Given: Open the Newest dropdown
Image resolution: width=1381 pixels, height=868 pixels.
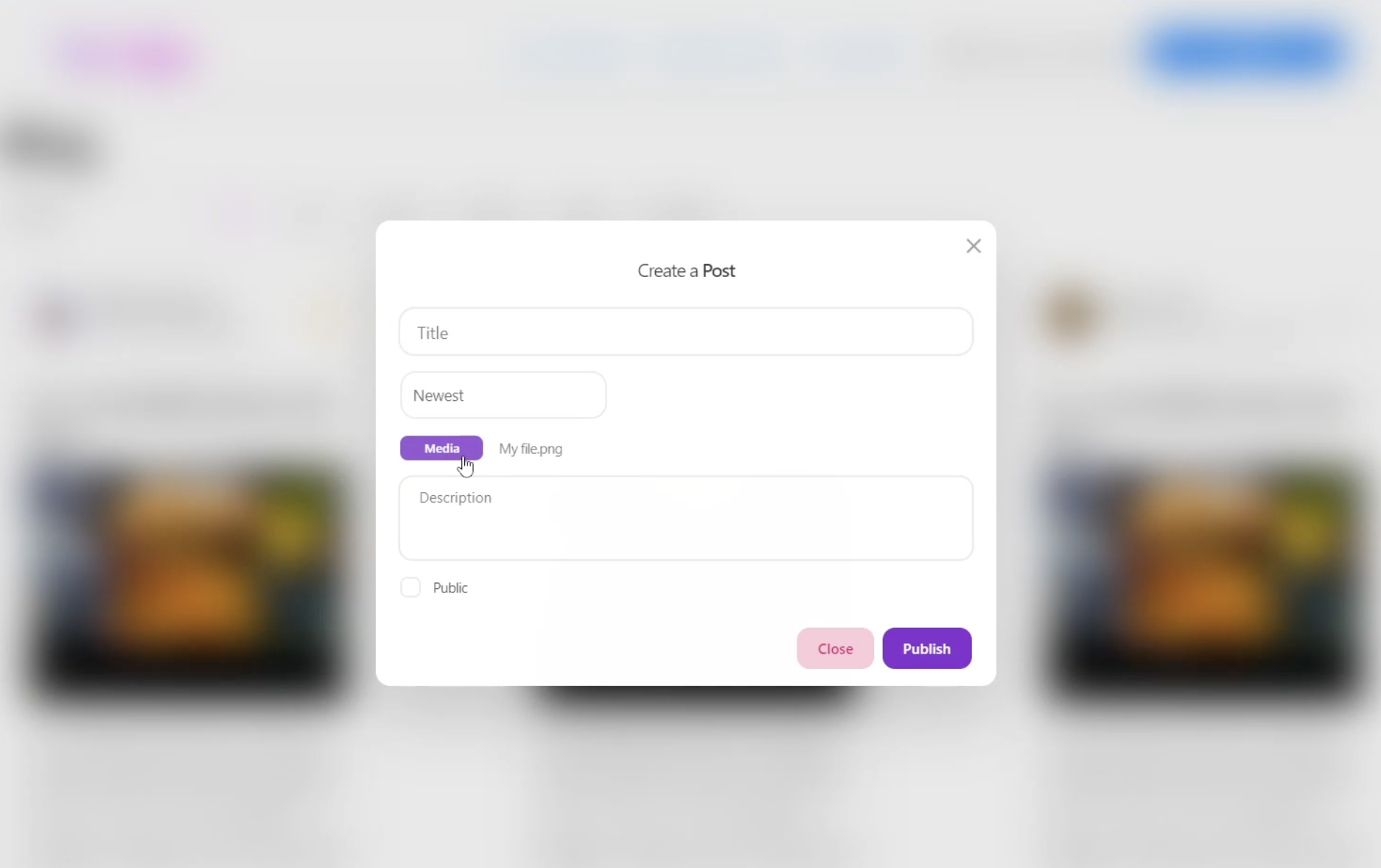Looking at the screenshot, I should [503, 396].
